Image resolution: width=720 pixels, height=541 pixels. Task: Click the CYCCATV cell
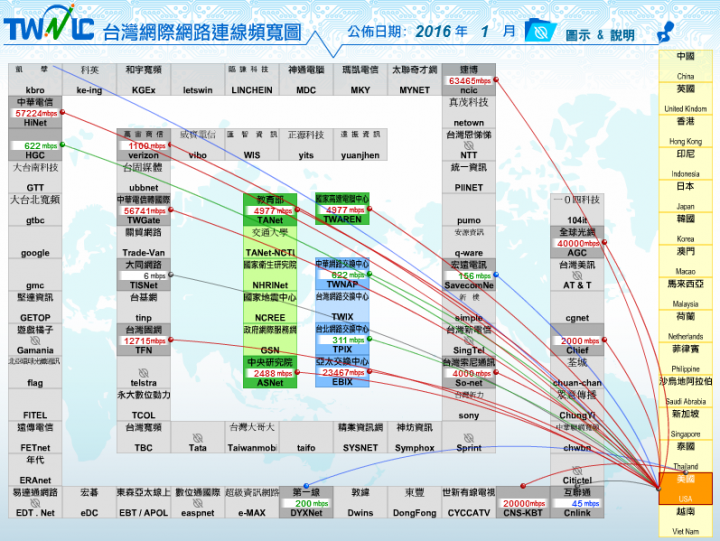point(468,502)
